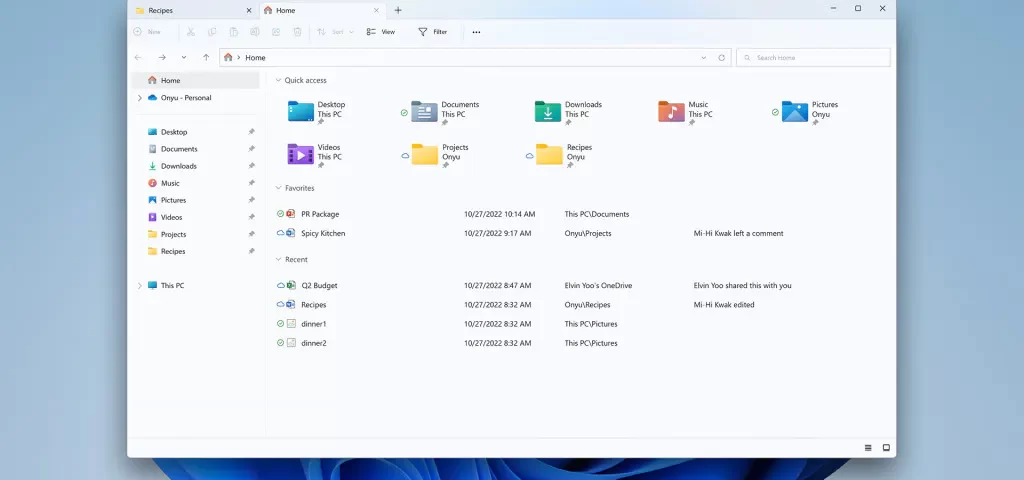The image size is (1024, 480).
Task: Go back with the left arrow
Action: coord(138,57)
